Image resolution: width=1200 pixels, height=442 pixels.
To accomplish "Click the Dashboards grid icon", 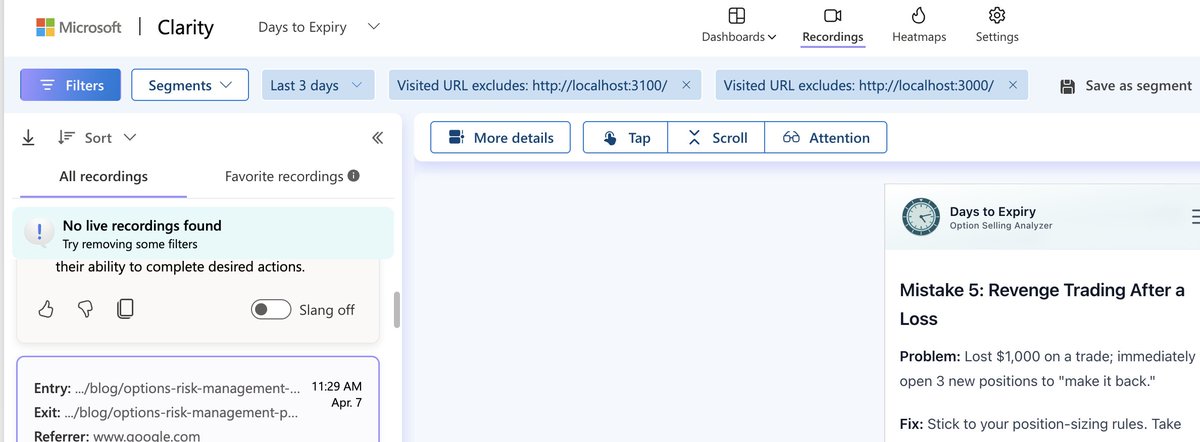I will click(x=737, y=15).
